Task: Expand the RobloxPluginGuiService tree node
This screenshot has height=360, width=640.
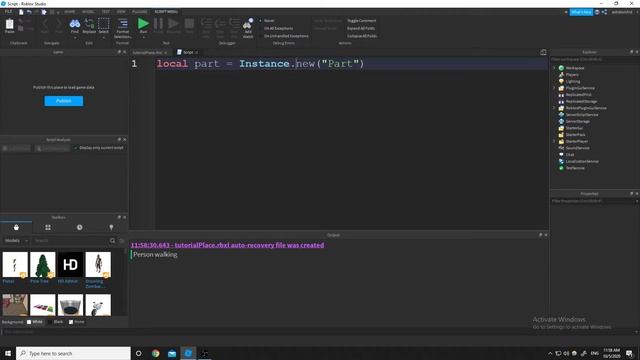Action: 554,108
